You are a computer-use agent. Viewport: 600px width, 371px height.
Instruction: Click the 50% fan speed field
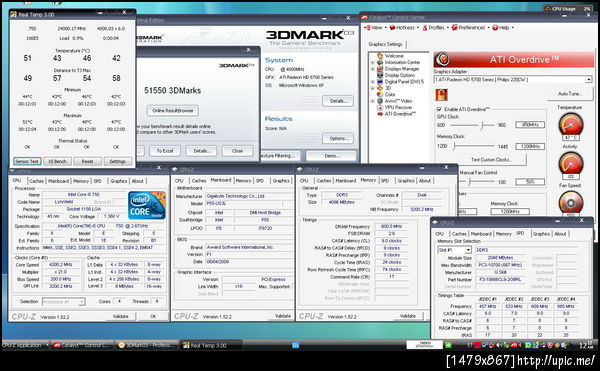(x=530, y=182)
